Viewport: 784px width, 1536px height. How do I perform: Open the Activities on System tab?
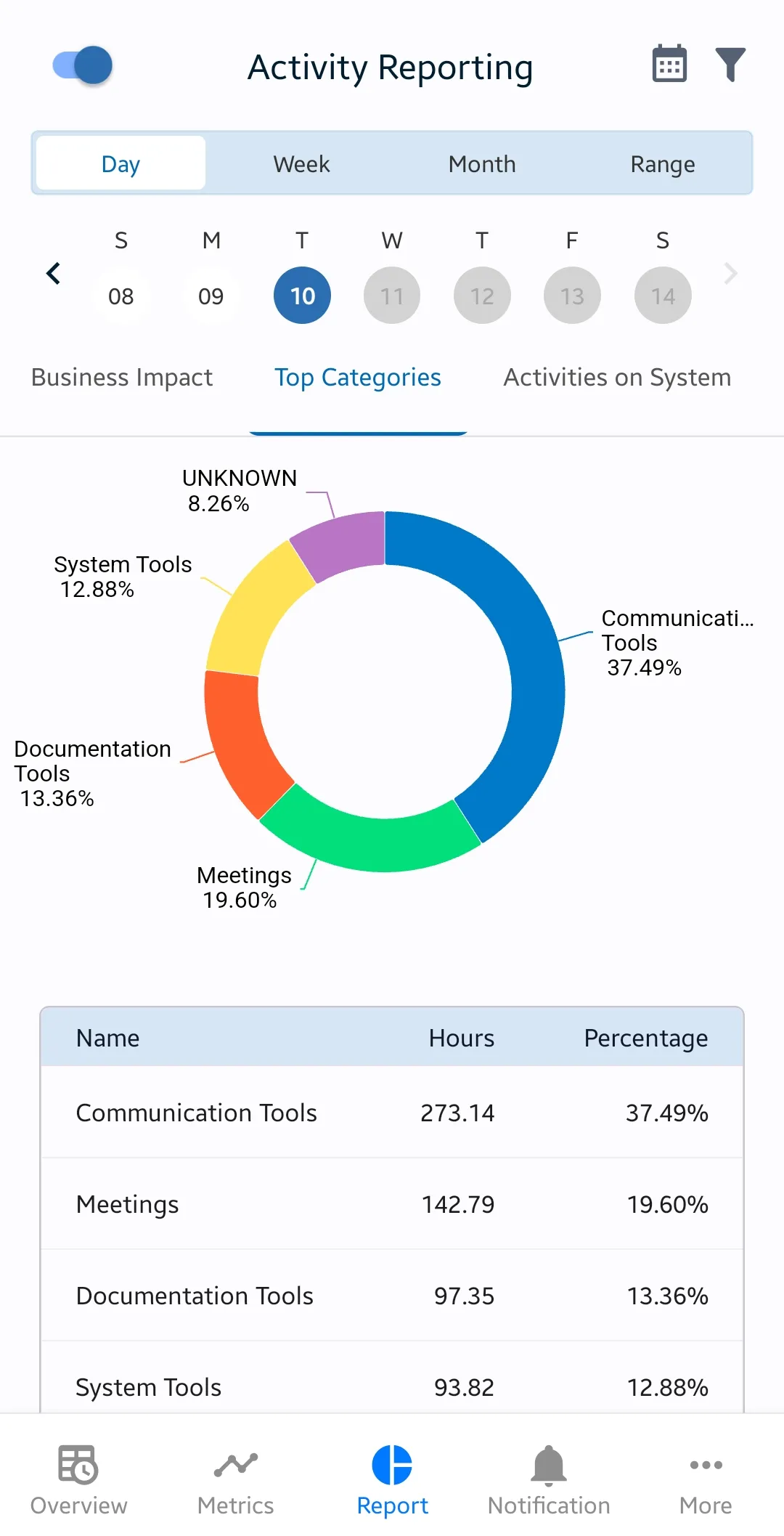coord(617,378)
